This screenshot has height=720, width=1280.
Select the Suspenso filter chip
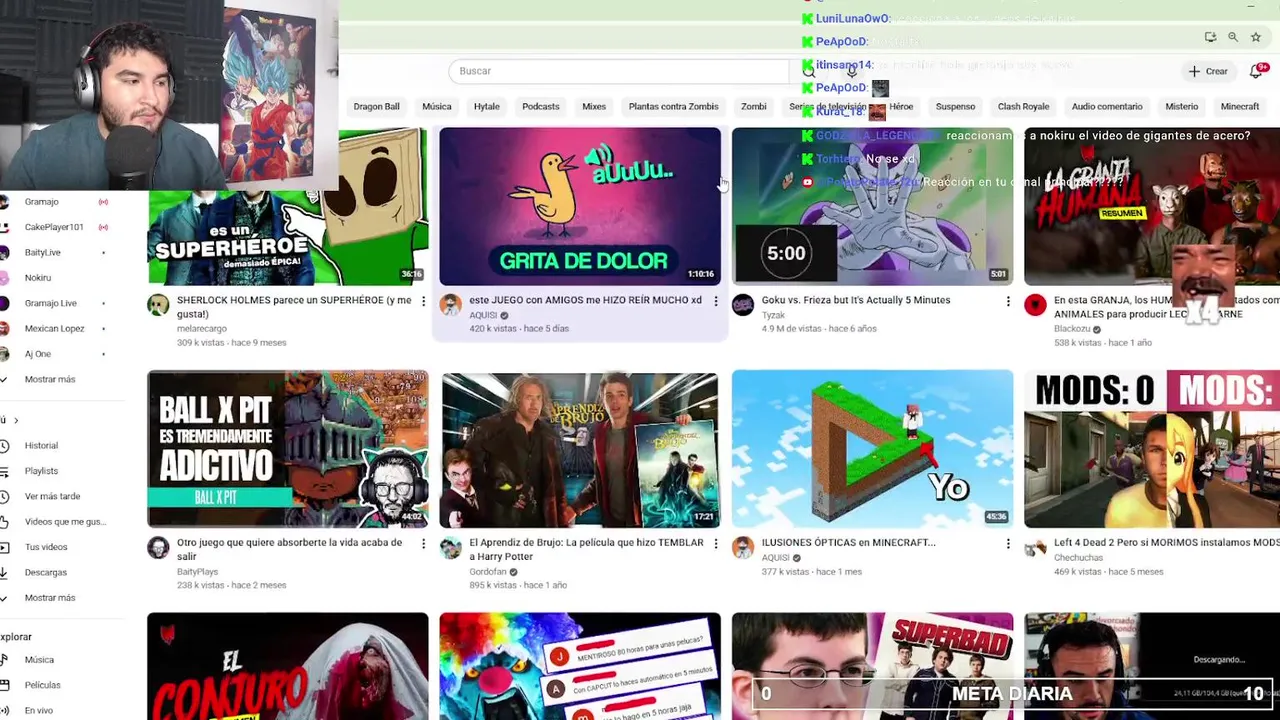click(x=955, y=107)
